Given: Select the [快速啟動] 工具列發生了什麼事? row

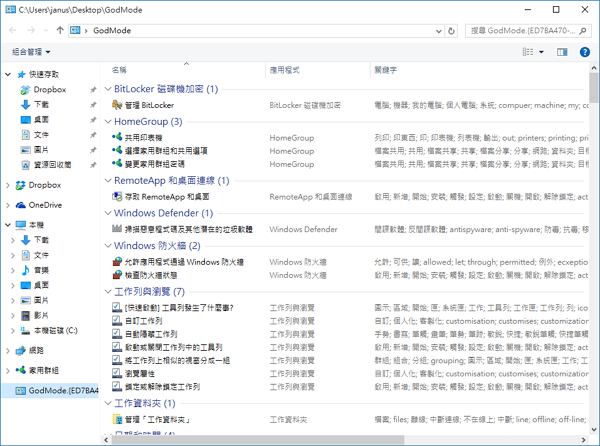Looking at the screenshot, I should click(350, 308).
